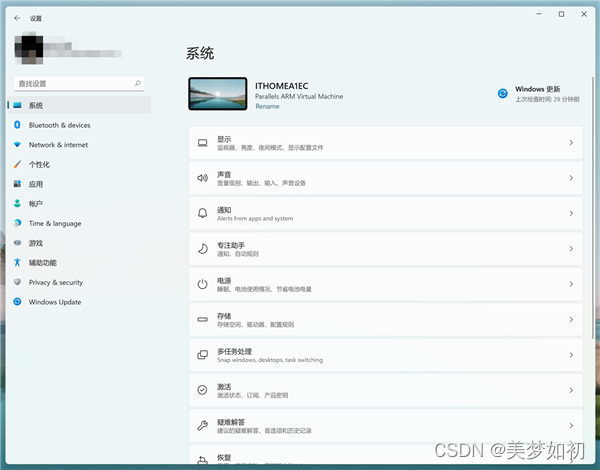
Task: Click chevron on the 存储 row
Action: click(571, 319)
